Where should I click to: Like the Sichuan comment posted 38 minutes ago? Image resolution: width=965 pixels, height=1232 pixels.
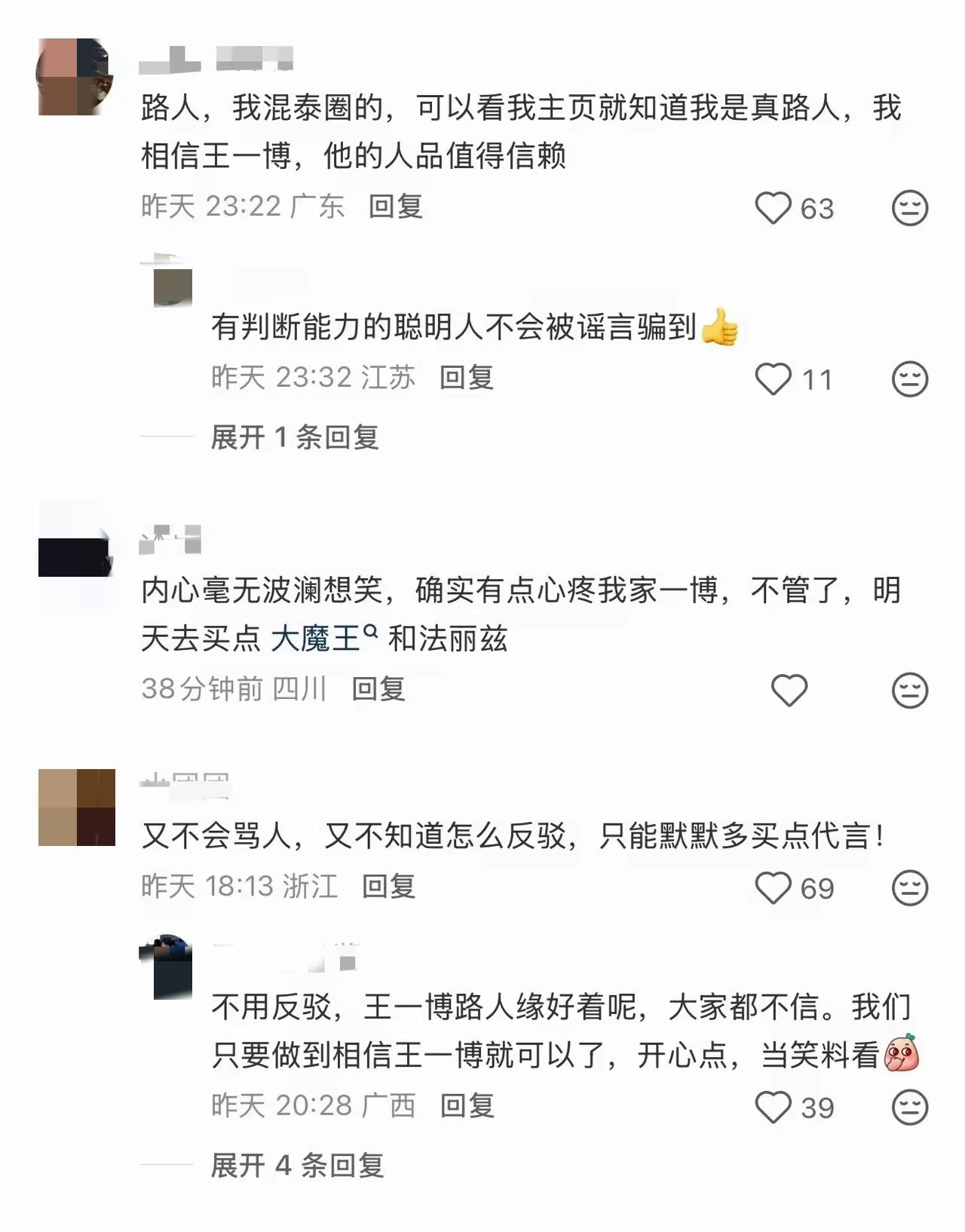coord(789,690)
